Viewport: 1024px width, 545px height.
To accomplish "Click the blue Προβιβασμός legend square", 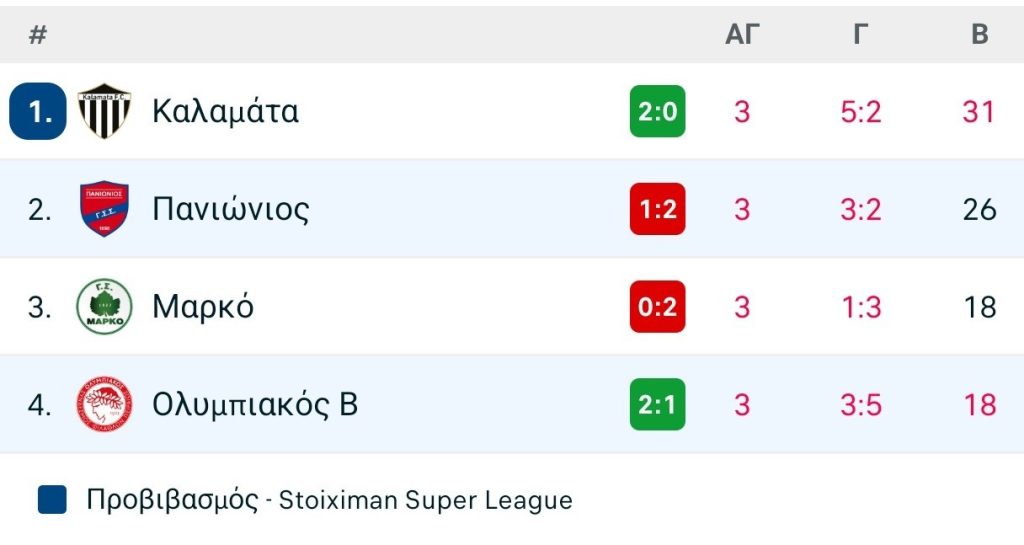I will (52, 500).
